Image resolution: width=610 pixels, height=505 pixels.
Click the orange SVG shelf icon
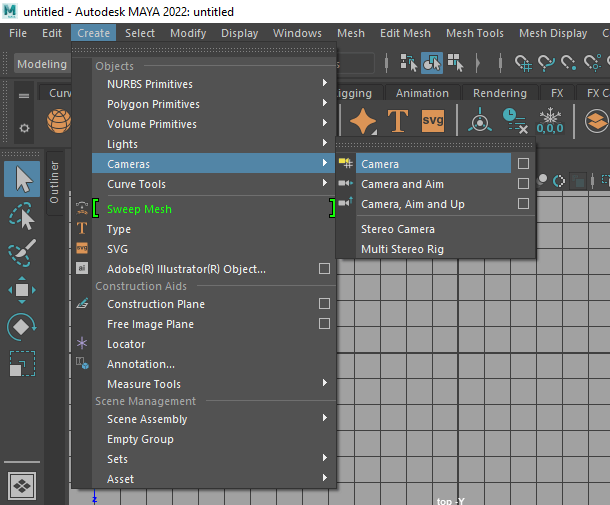[433, 120]
